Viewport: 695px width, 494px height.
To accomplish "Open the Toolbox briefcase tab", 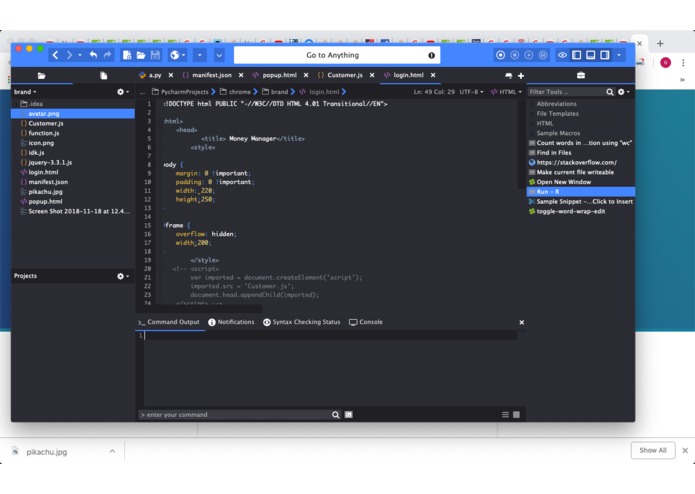I will click(581, 75).
